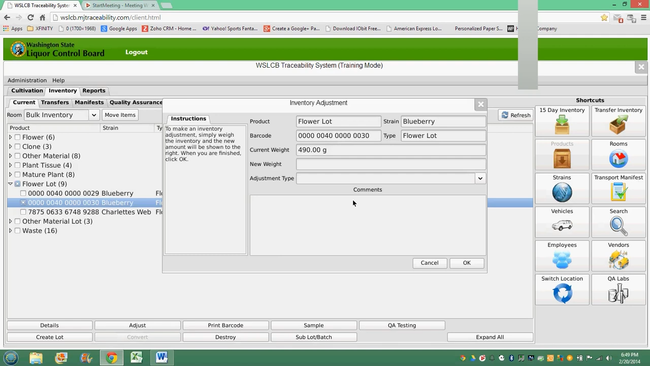Click the browser home icon
The image size is (650, 366).
tap(42, 17)
